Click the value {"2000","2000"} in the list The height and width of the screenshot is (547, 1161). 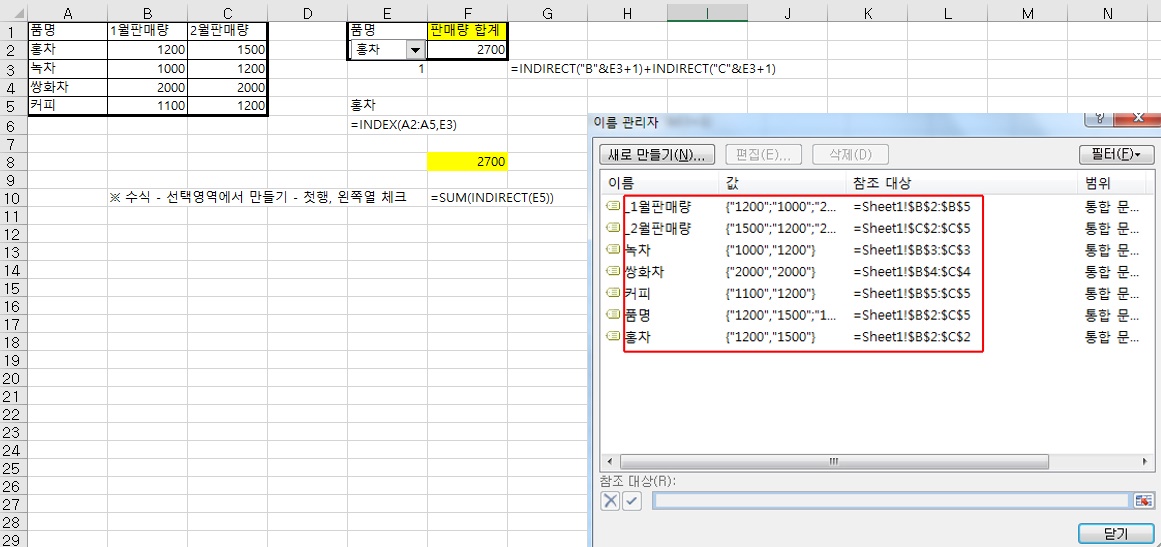[771, 272]
